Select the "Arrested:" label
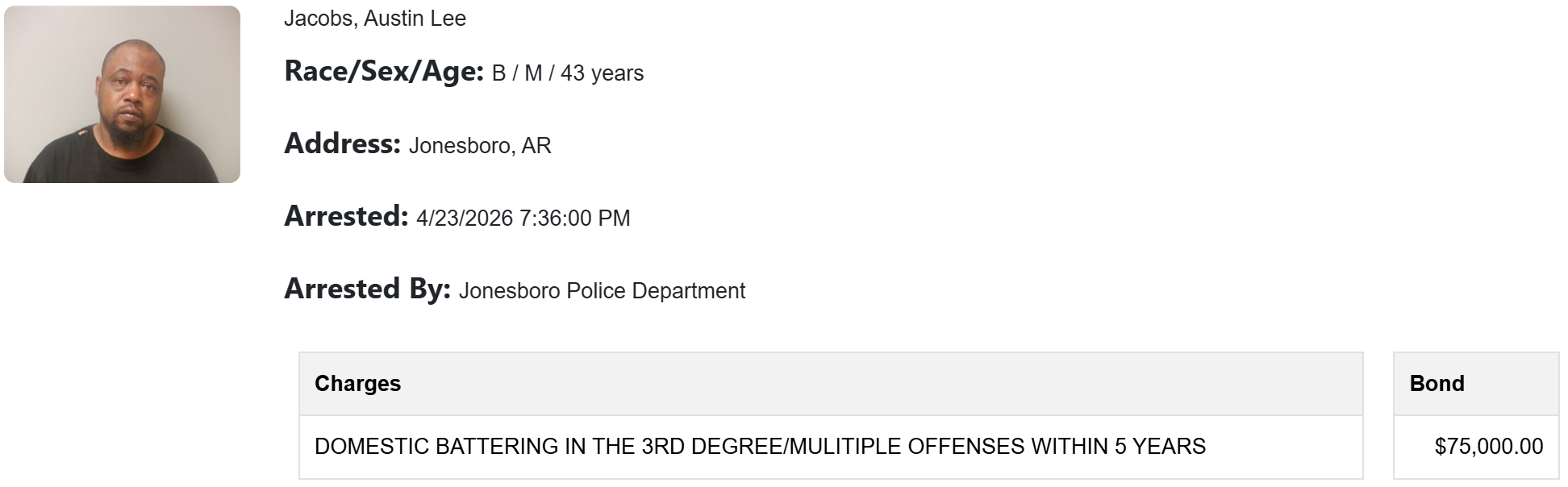The width and height of the screenshot is (1568, 487). [x=346, y=217]
